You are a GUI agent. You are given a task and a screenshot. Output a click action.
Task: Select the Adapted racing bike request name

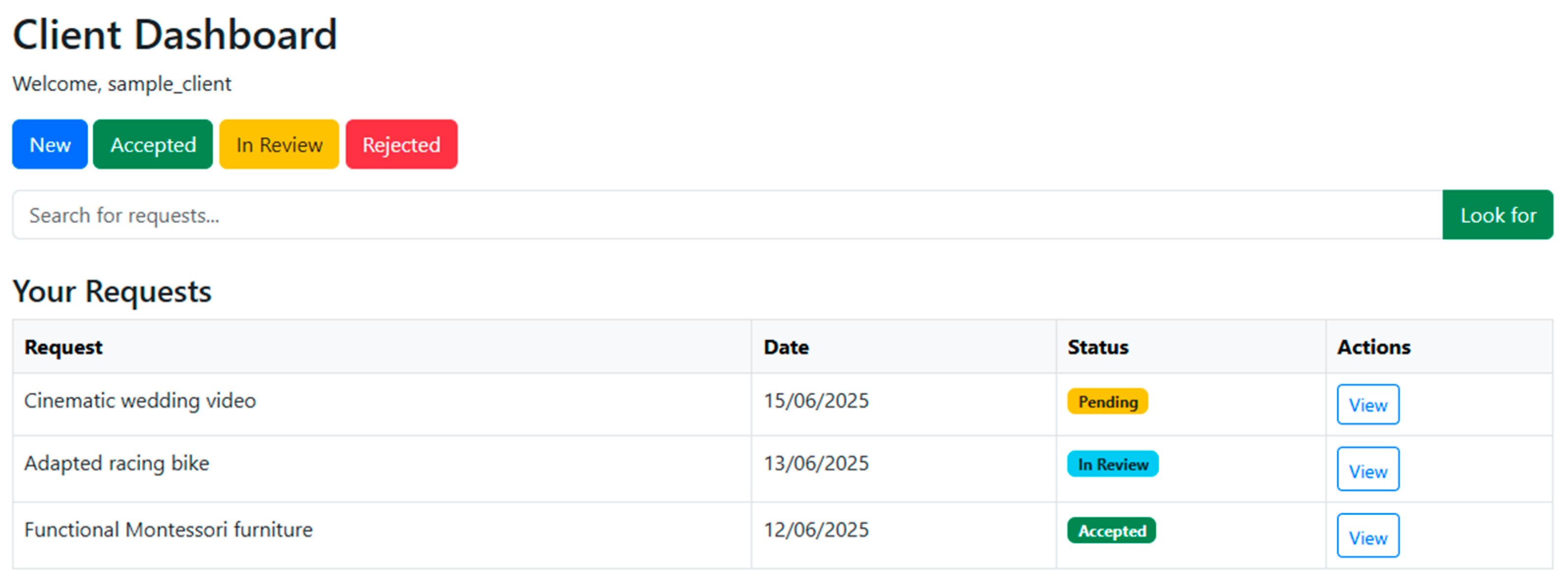coord(117,464)
